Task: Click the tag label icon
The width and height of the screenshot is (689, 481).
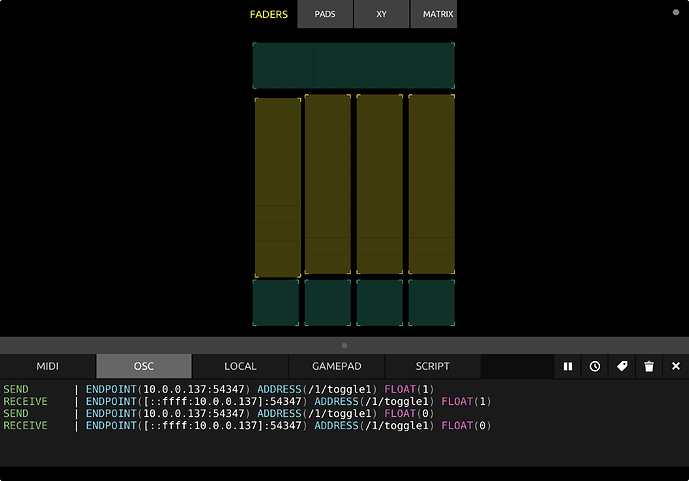Action: click(x=622, y=367)
